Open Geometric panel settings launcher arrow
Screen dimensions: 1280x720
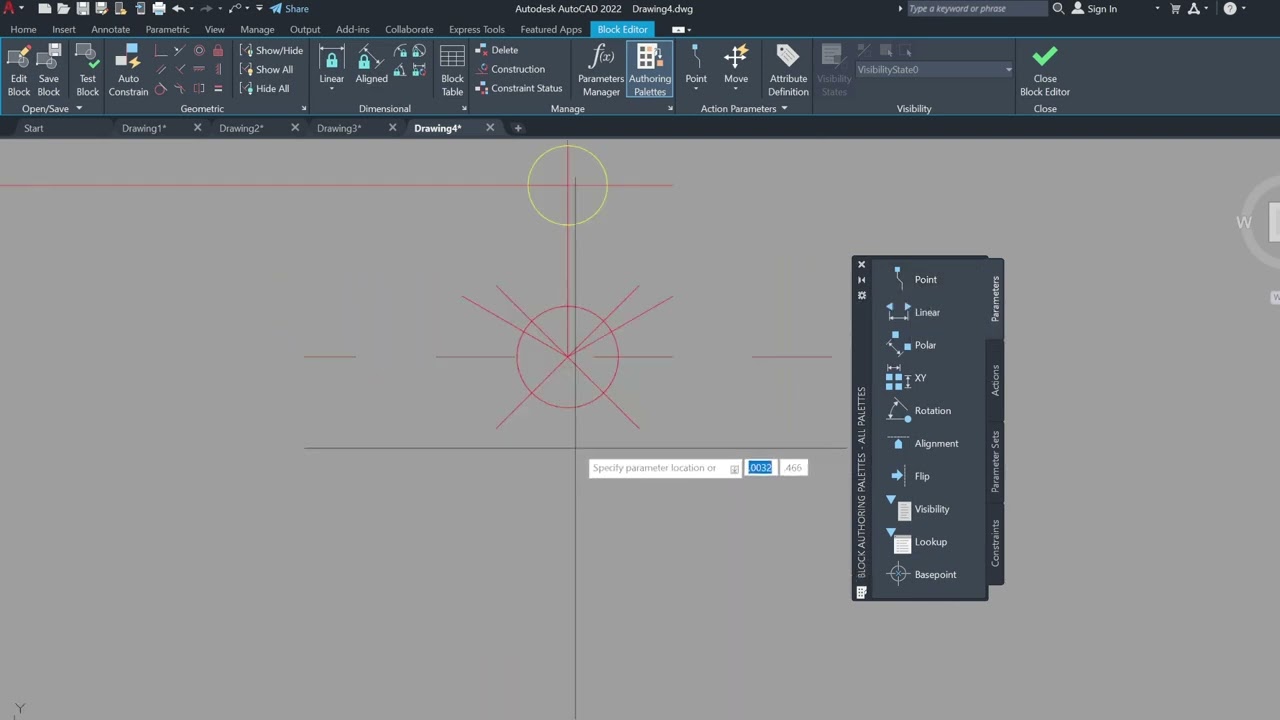click(303, 108)
